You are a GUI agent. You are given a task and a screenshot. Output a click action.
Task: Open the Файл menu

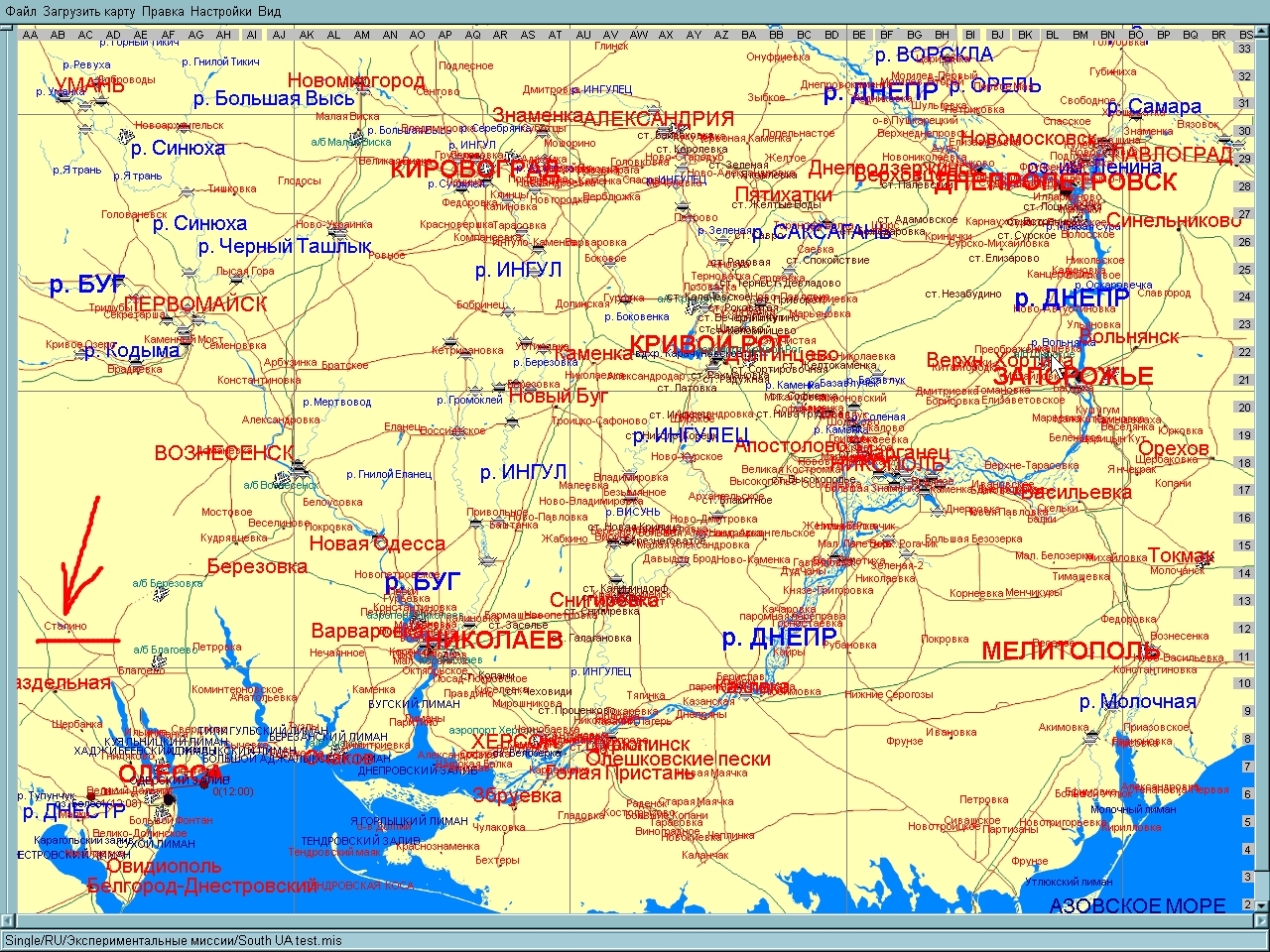click(21, 11)
